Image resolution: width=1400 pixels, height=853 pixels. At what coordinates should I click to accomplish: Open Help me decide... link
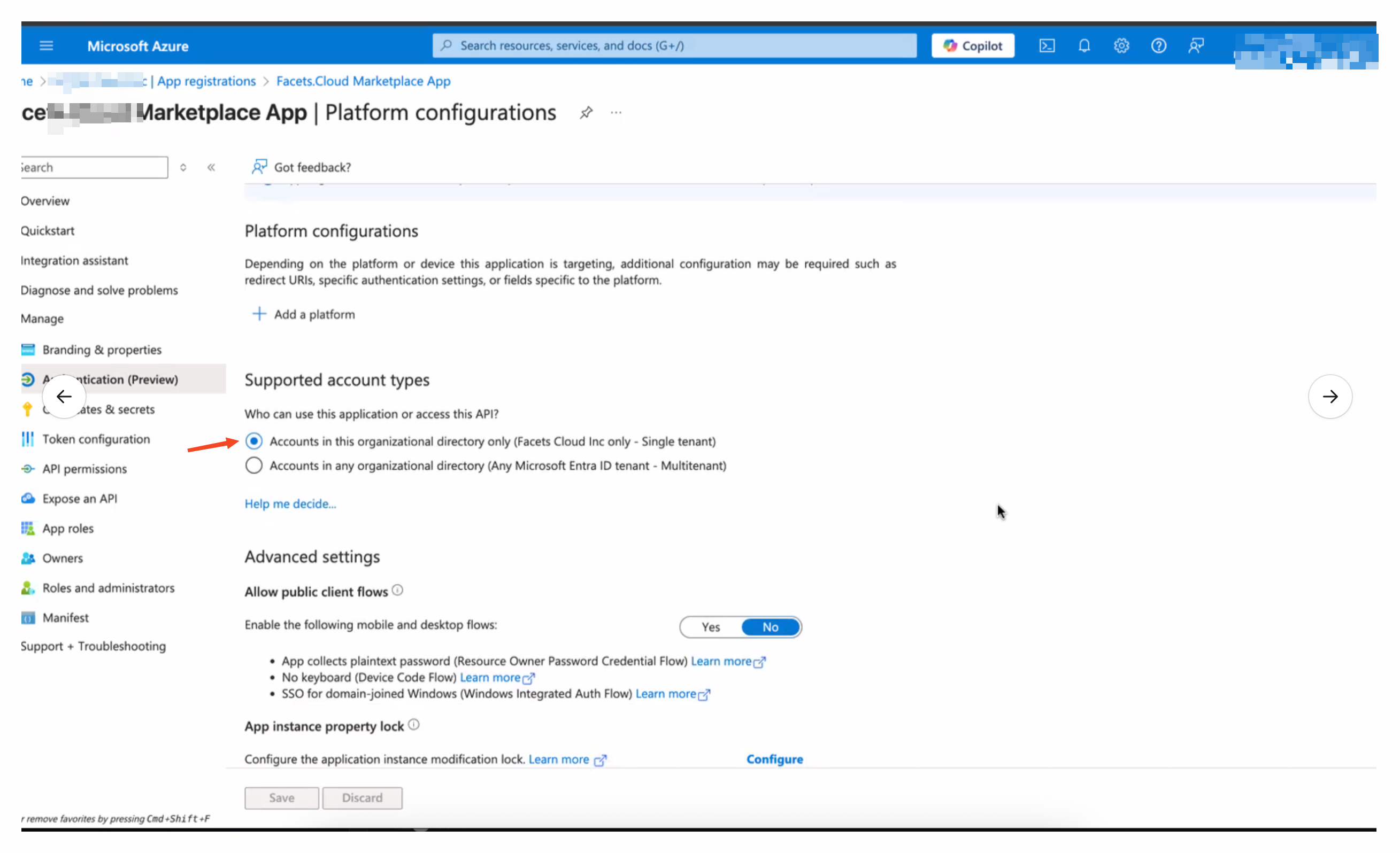click(290, 504)
